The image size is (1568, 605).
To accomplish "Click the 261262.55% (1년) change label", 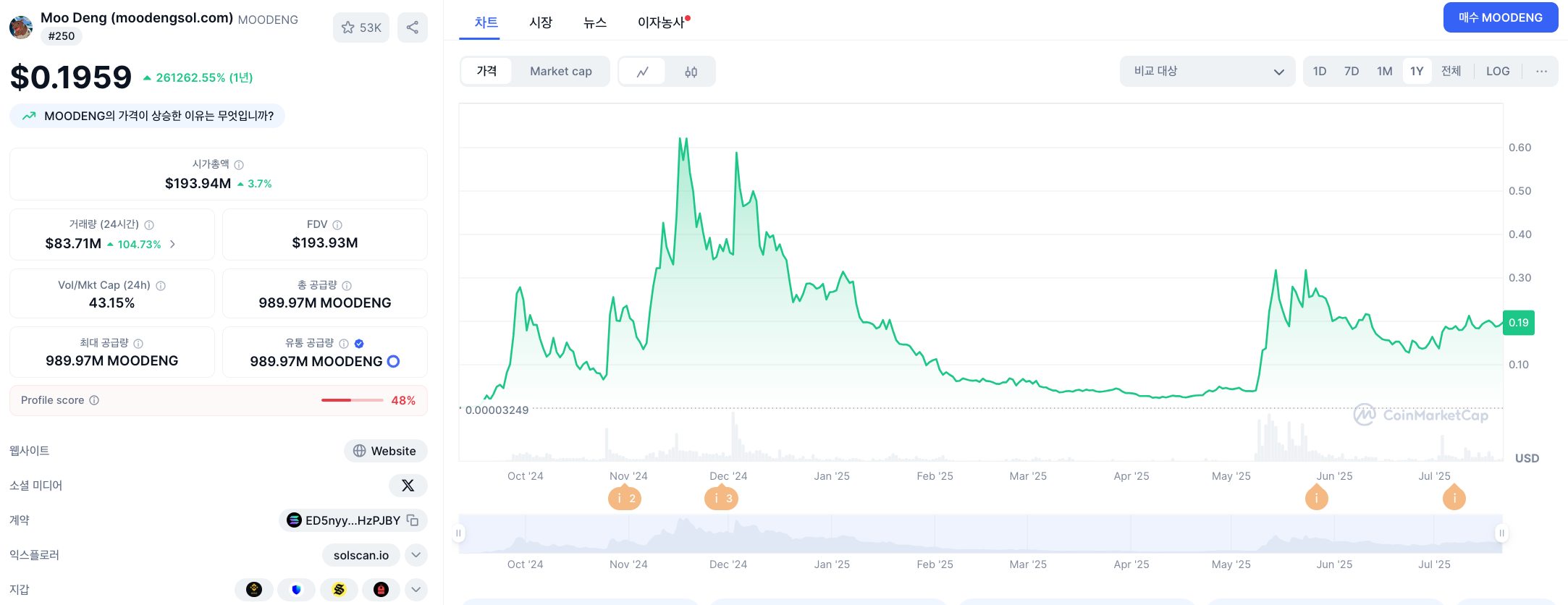I will [x=198, y=77].
